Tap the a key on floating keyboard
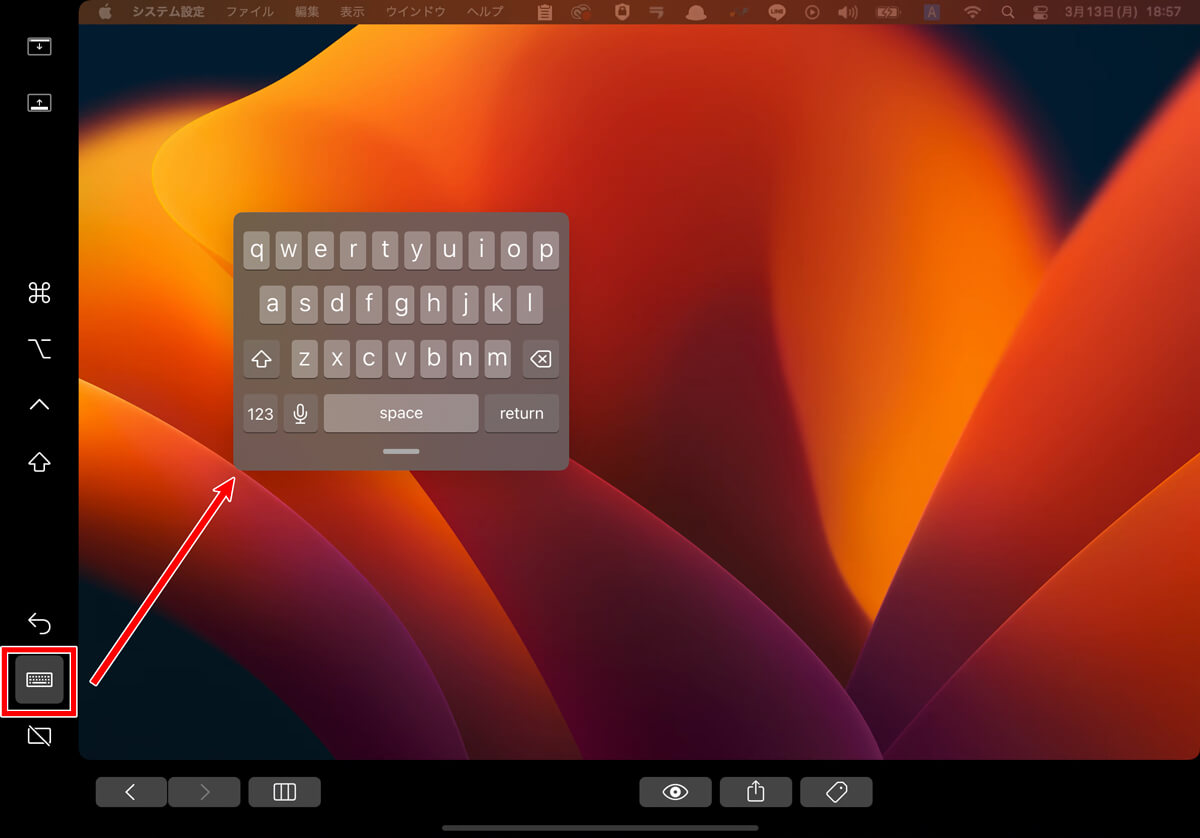Screen dimensions: 1200x838 coord(273,305)
